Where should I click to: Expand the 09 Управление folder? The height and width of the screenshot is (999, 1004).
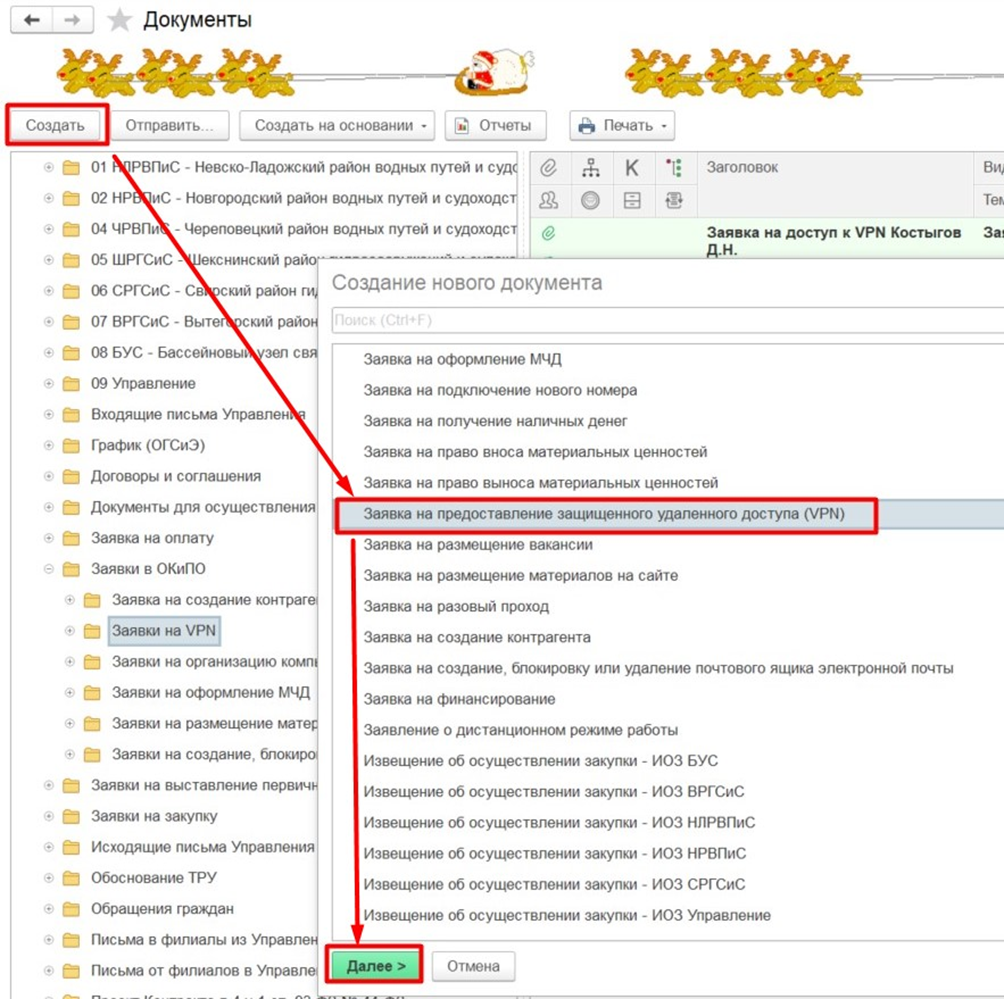tap(49, 384)
